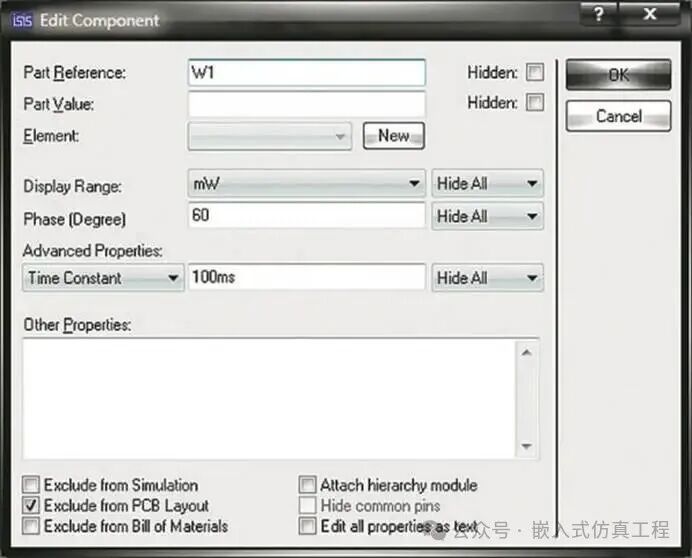The image size is (692, 558).
Task: Click the Part Value label
Action: (x=59, y=105)
